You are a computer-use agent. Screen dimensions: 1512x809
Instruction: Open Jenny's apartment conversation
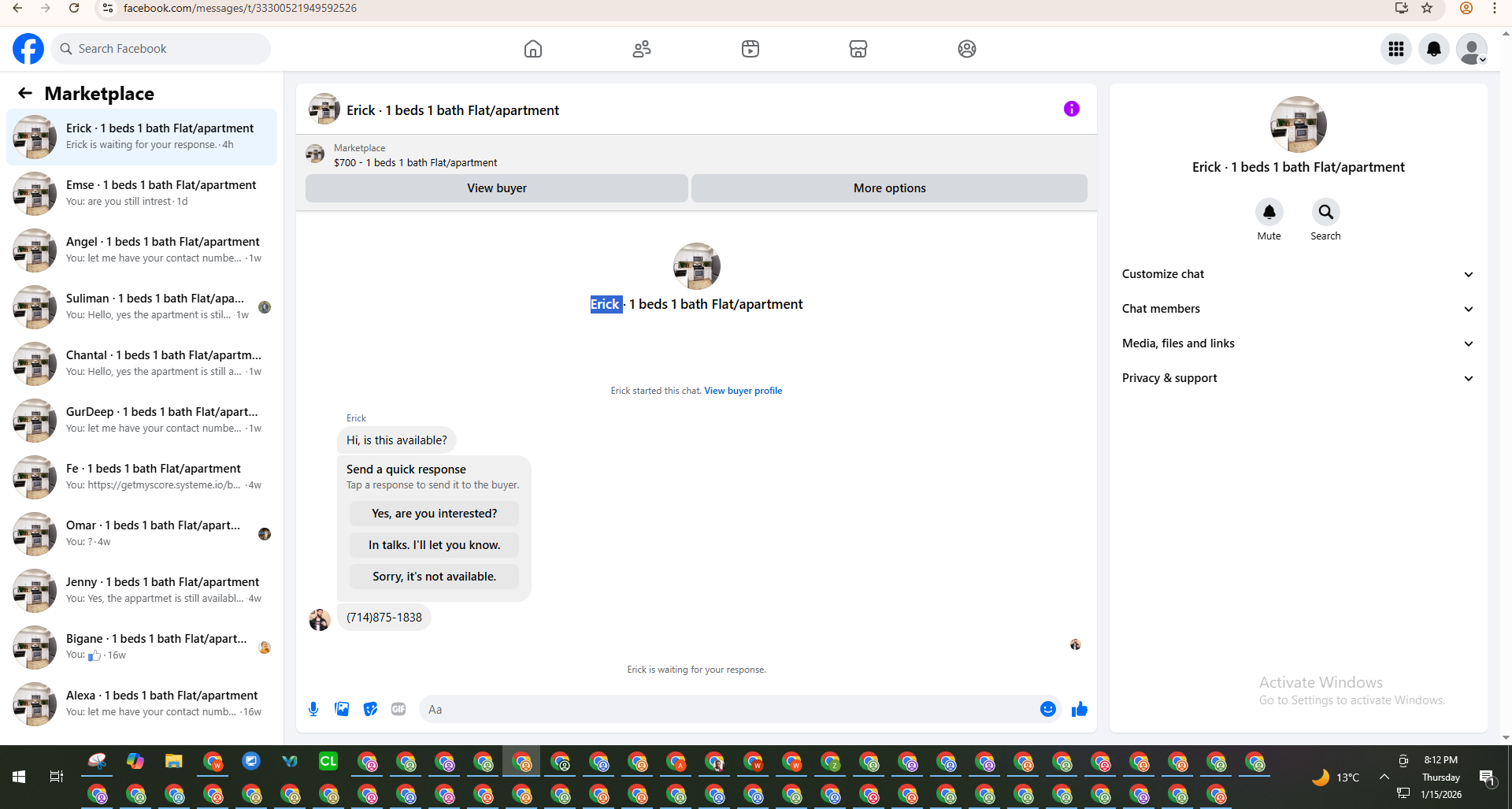click(x=142, y=591)
